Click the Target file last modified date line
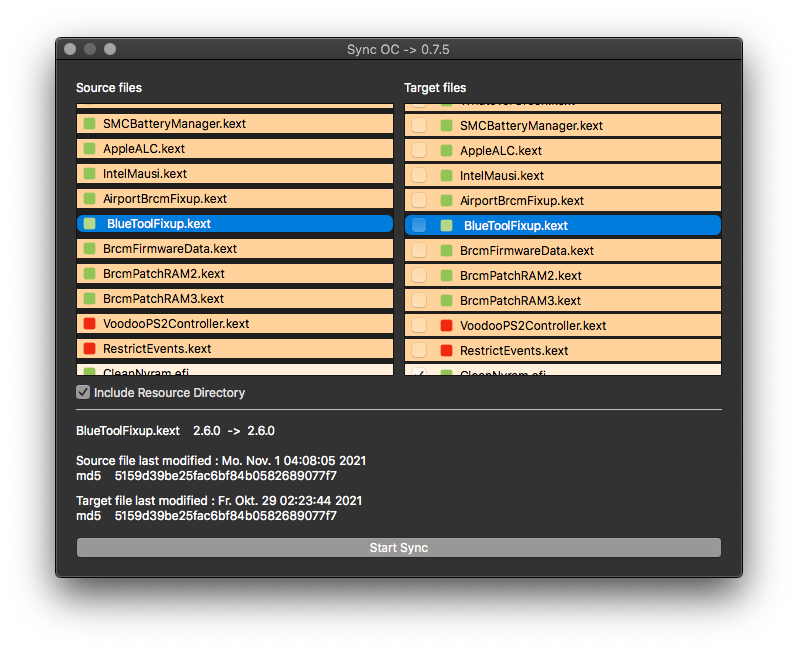 coord(219,500)
